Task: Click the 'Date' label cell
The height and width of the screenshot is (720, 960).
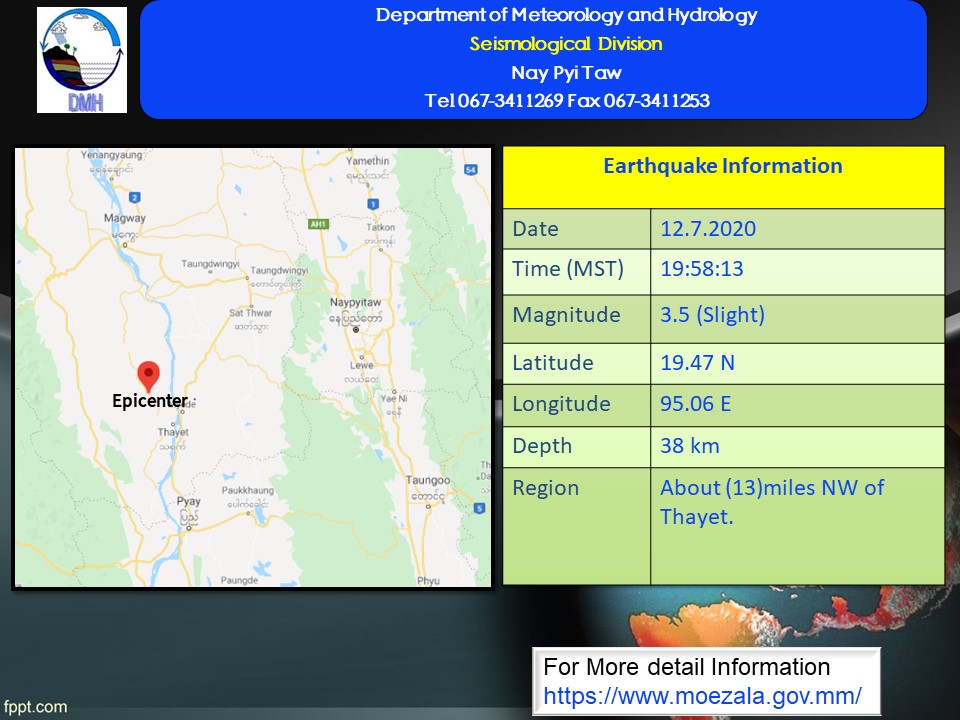Action: (577, 229)
